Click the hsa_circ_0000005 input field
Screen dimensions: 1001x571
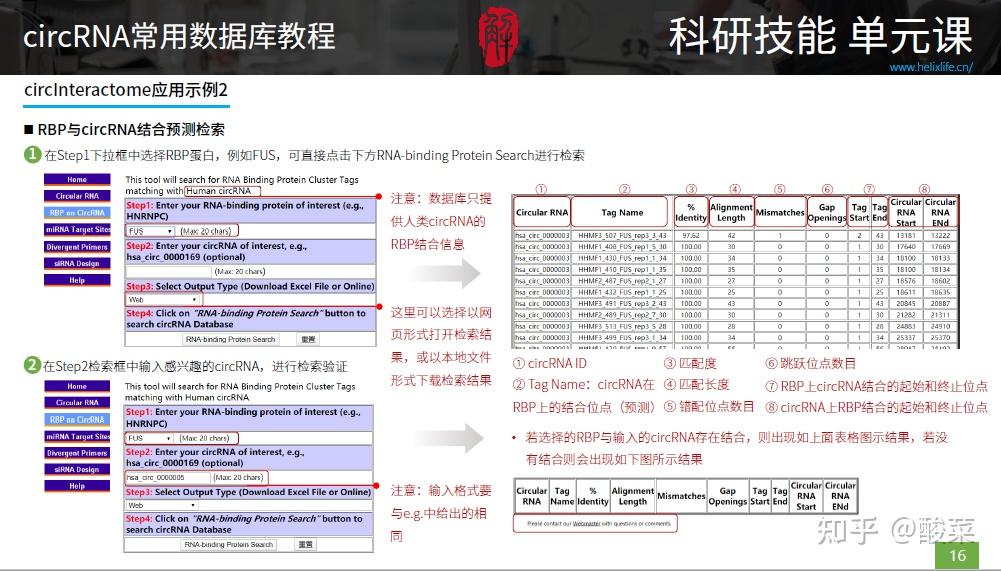point(167,477)
